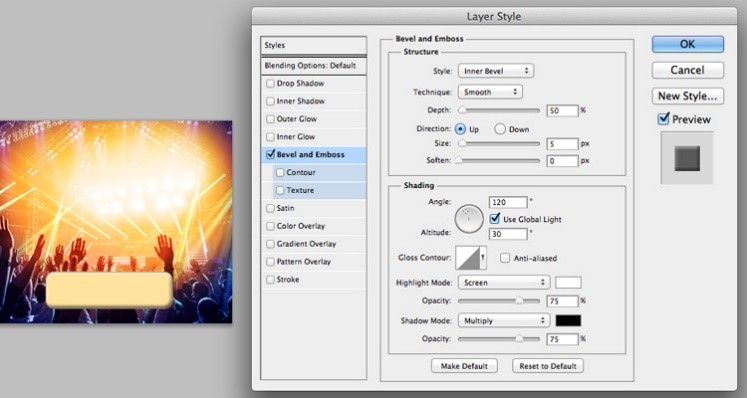Enable the Pattern Overlay checkbox
The width and height of the screenshot is (747, 398).
pos(270,262)
